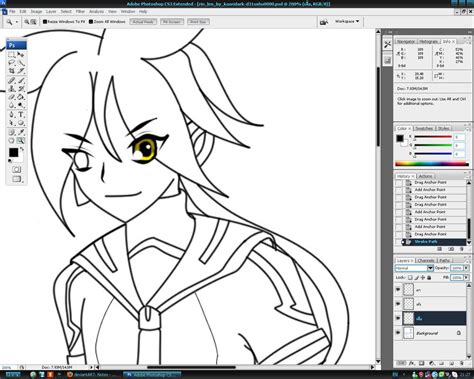The image size is (474, 379).
Task: Select the Eraser tool
Action: click(12, 97)
